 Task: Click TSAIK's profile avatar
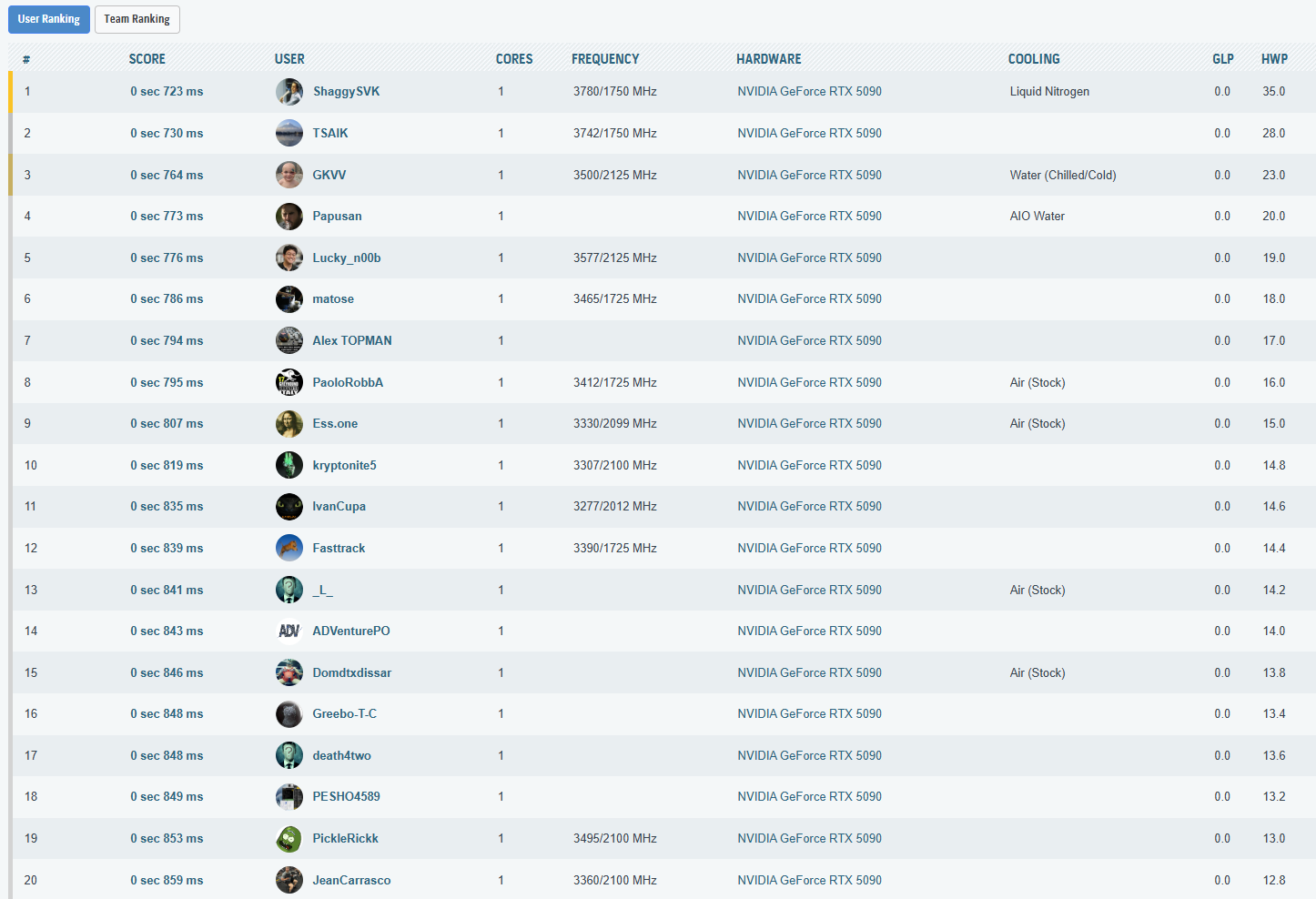289,133
